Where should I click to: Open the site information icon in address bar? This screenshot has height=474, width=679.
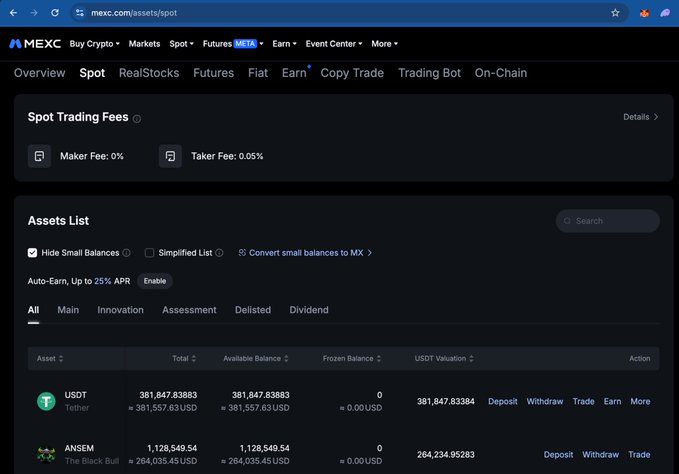tap(80, 13)
